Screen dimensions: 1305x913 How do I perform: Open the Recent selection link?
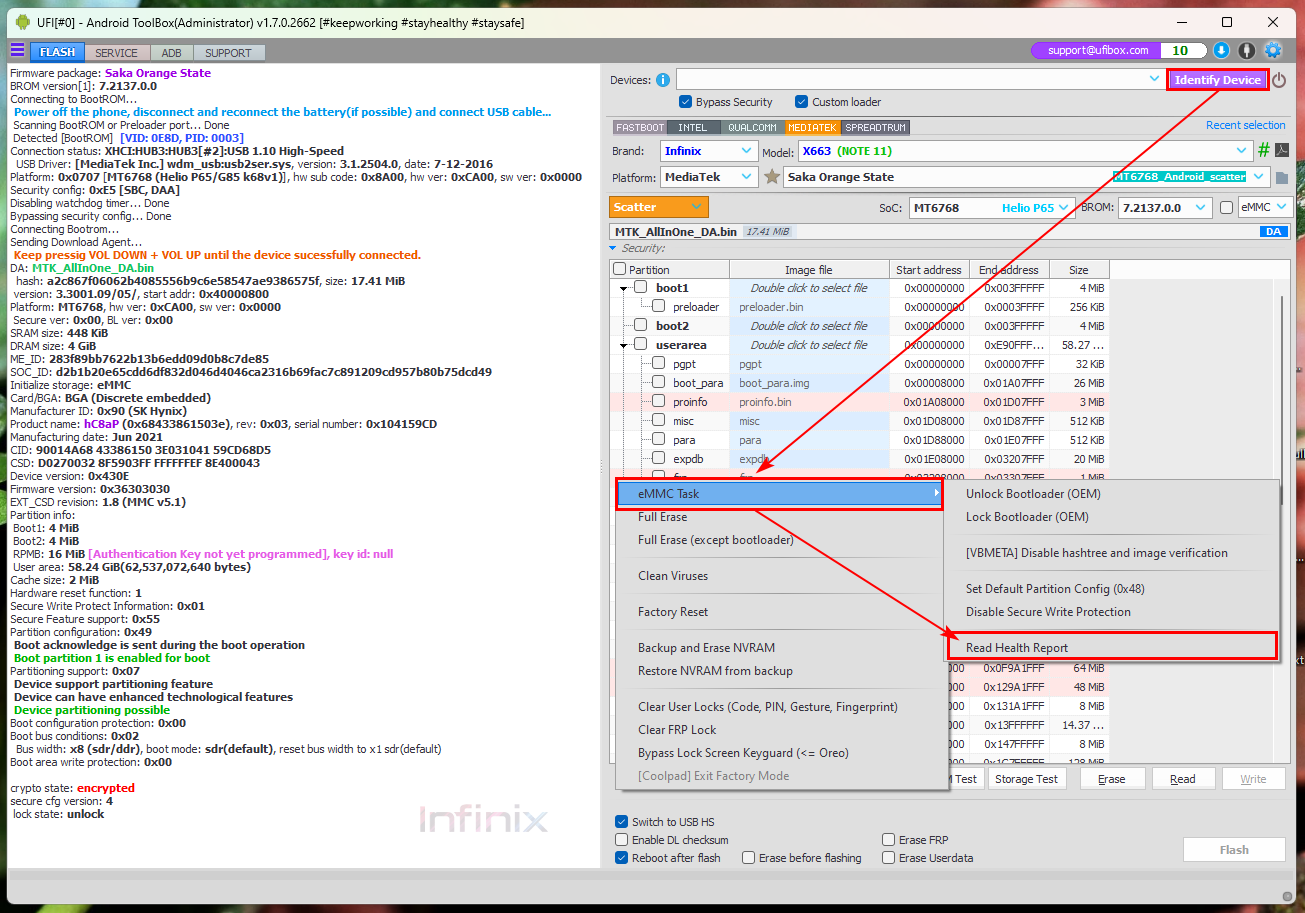1246,125
